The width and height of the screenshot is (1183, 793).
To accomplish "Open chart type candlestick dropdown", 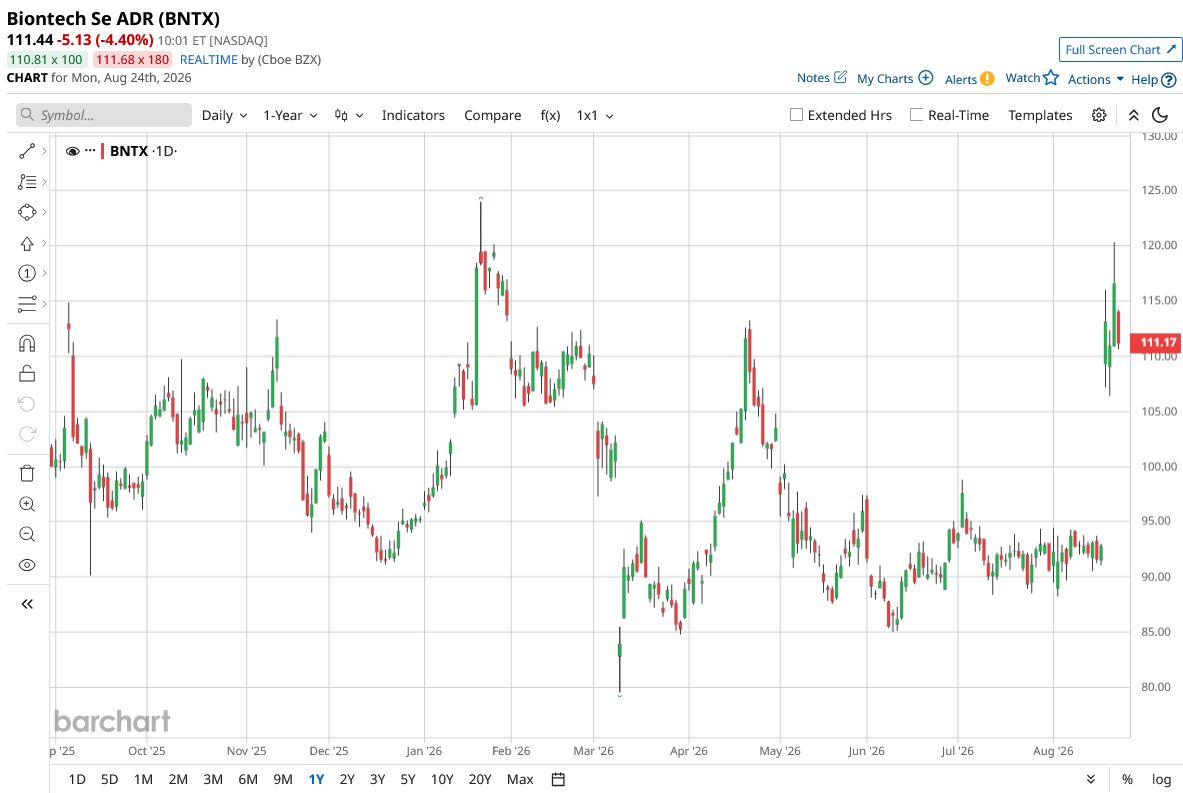I will pos(349,115).
